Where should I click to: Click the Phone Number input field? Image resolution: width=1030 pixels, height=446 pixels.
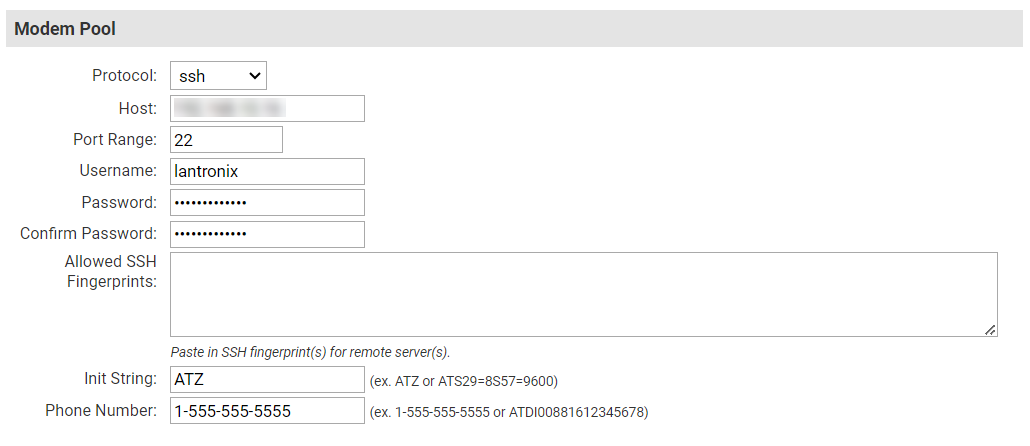click(x=267, y=411)
